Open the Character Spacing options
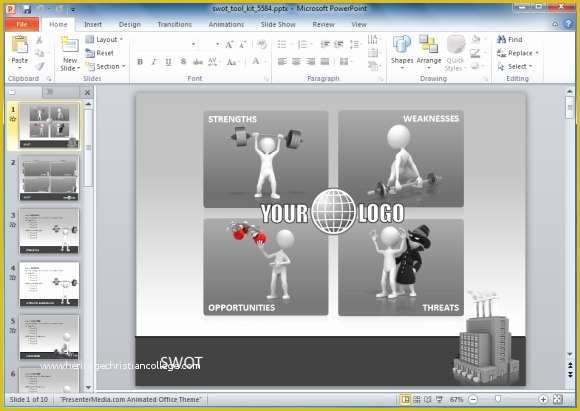This screenshot has height=411, width=580. click(213, 62)
